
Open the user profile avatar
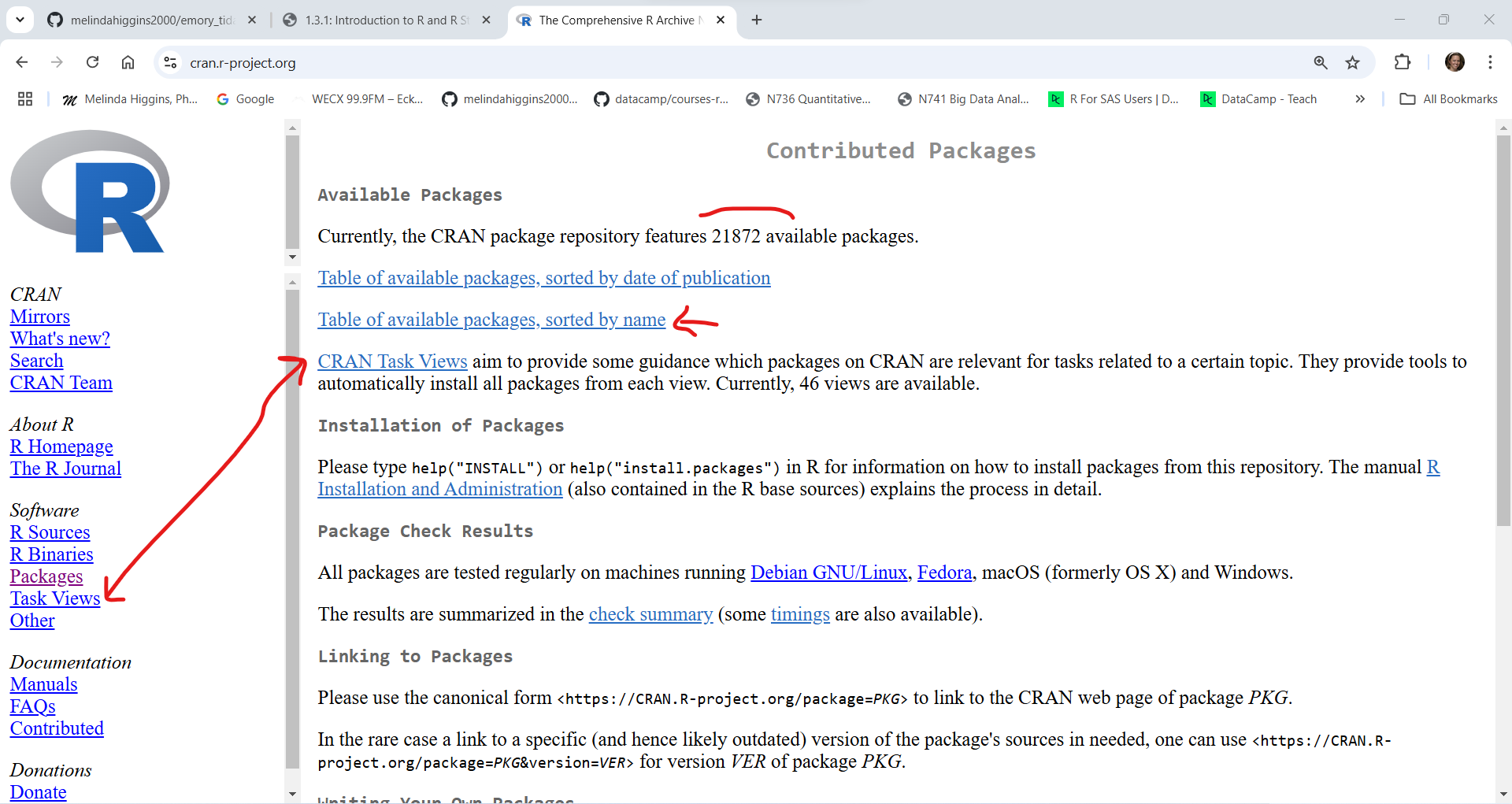(1455, 62)
